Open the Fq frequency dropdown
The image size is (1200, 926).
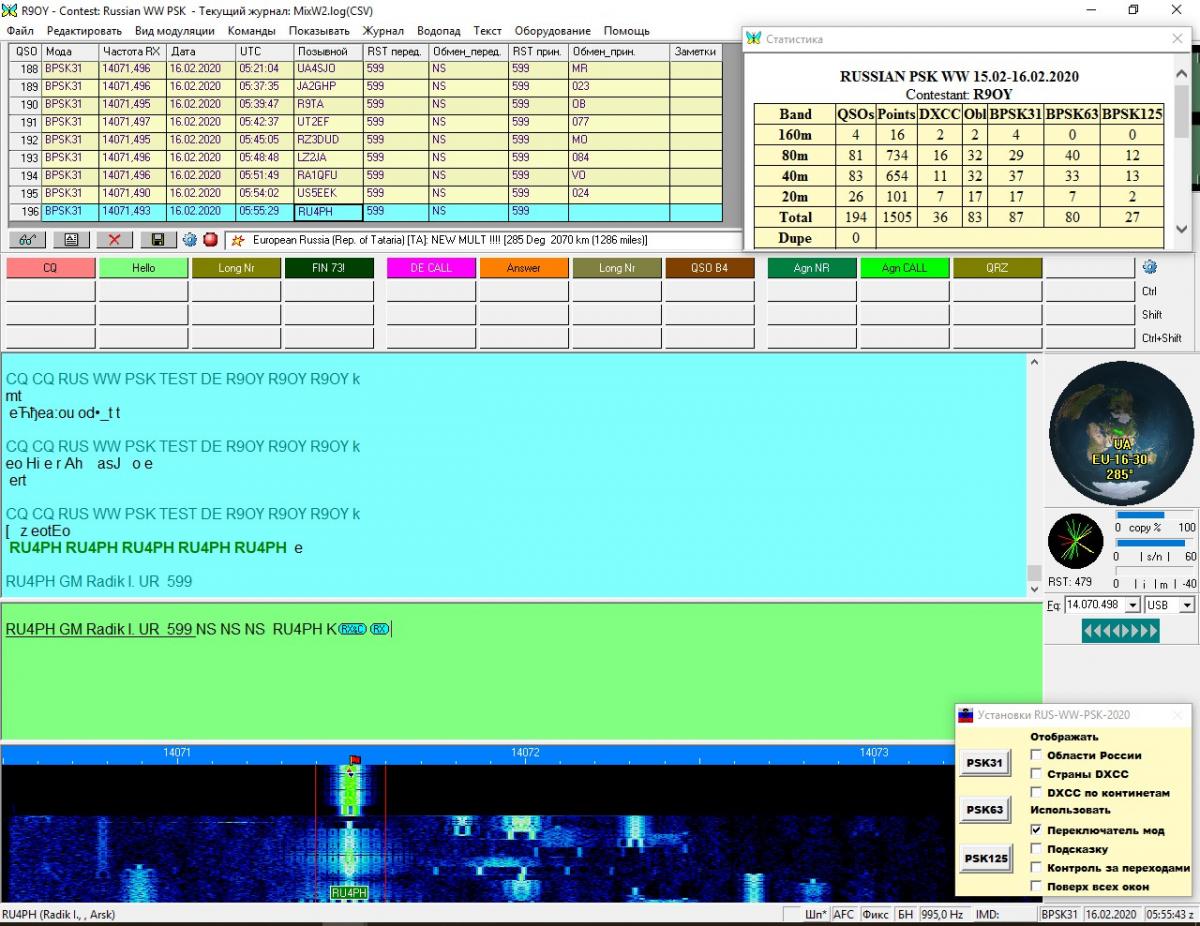[x=1132, y=605]
